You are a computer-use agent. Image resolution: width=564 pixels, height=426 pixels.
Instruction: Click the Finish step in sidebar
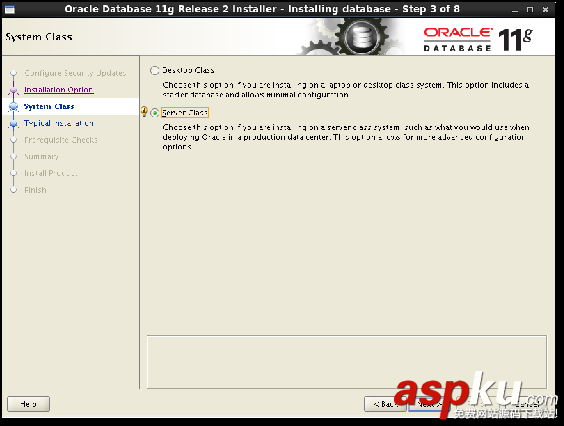(35, 190)
